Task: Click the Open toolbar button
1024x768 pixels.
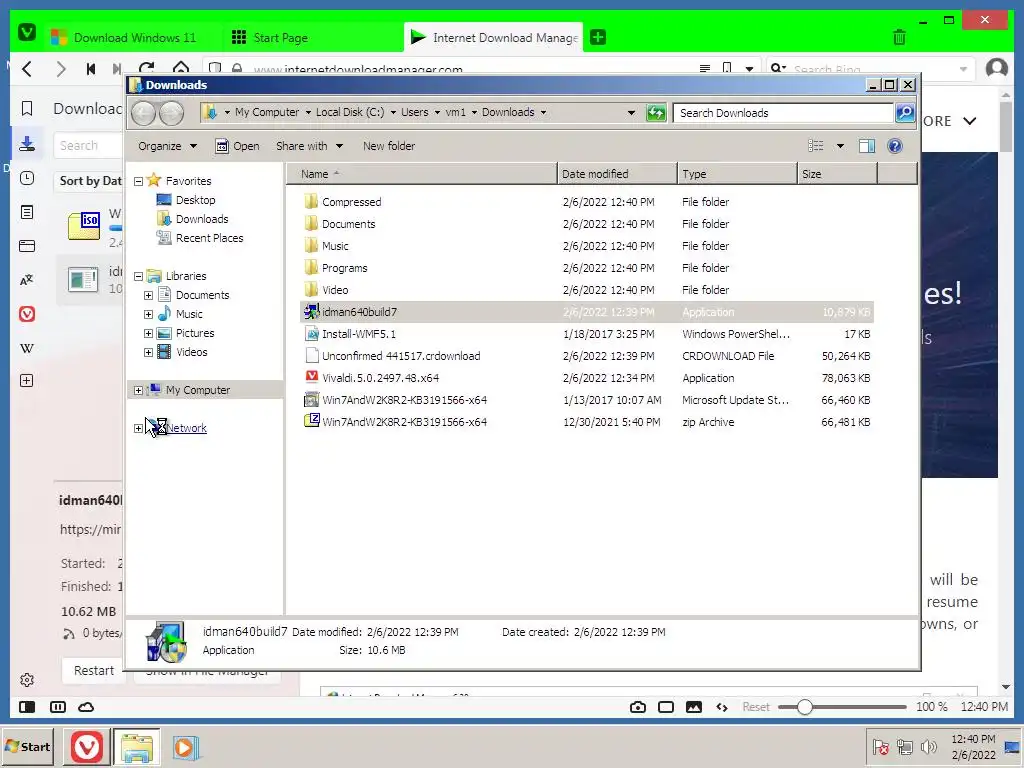Action: pos(237,146)
